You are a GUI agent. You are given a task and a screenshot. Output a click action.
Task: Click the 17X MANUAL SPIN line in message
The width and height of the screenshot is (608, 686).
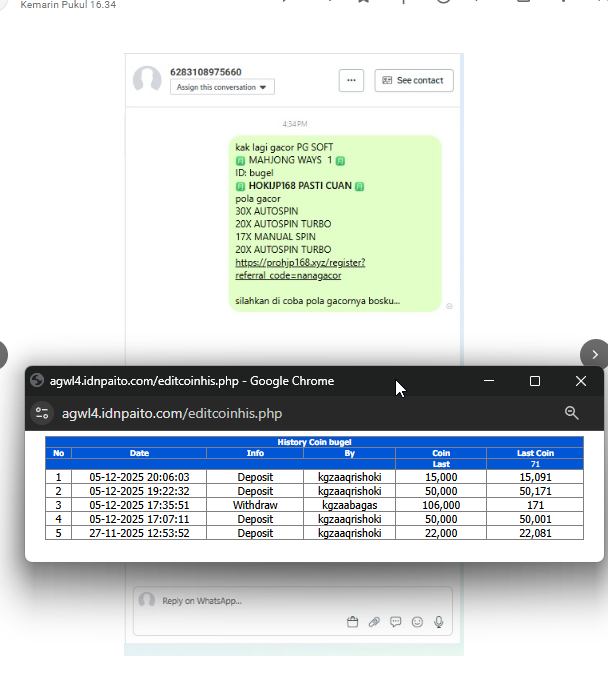click(x=276, y=237)
